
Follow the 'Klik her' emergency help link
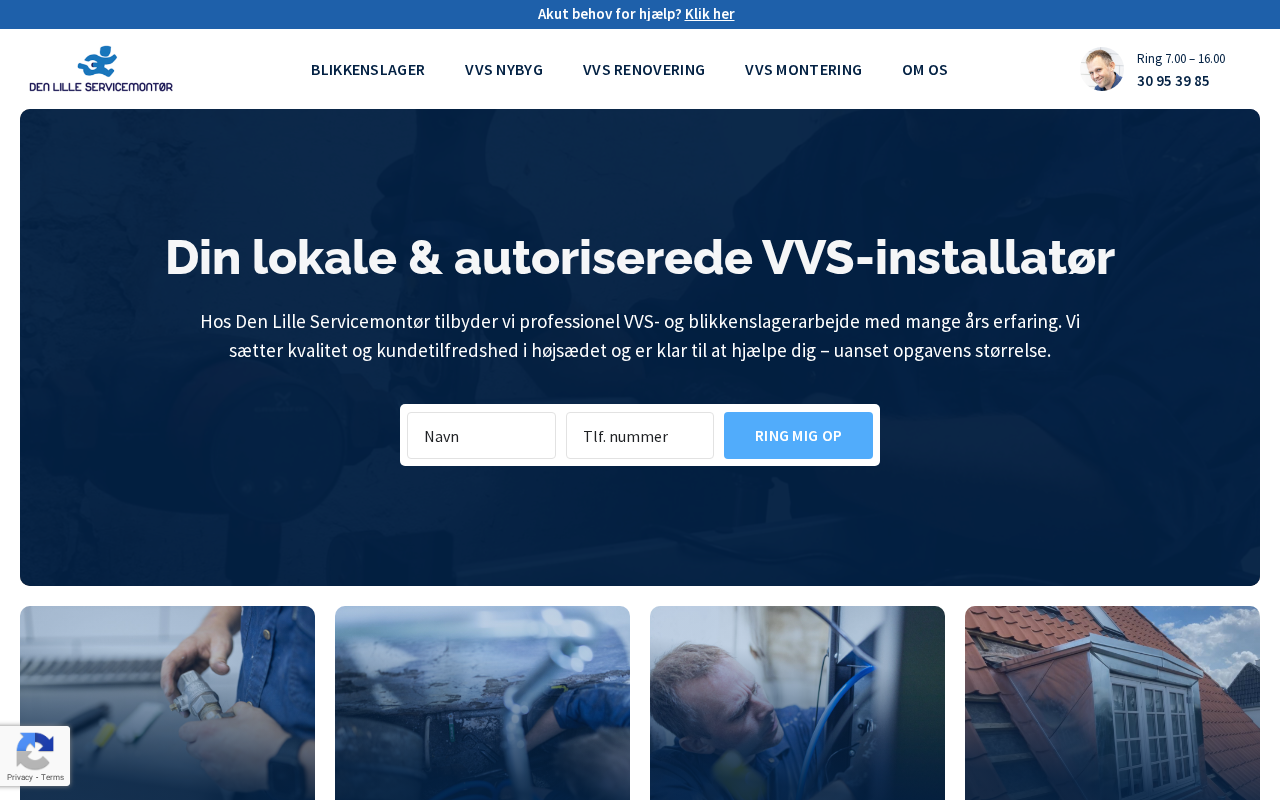point(709,14)
